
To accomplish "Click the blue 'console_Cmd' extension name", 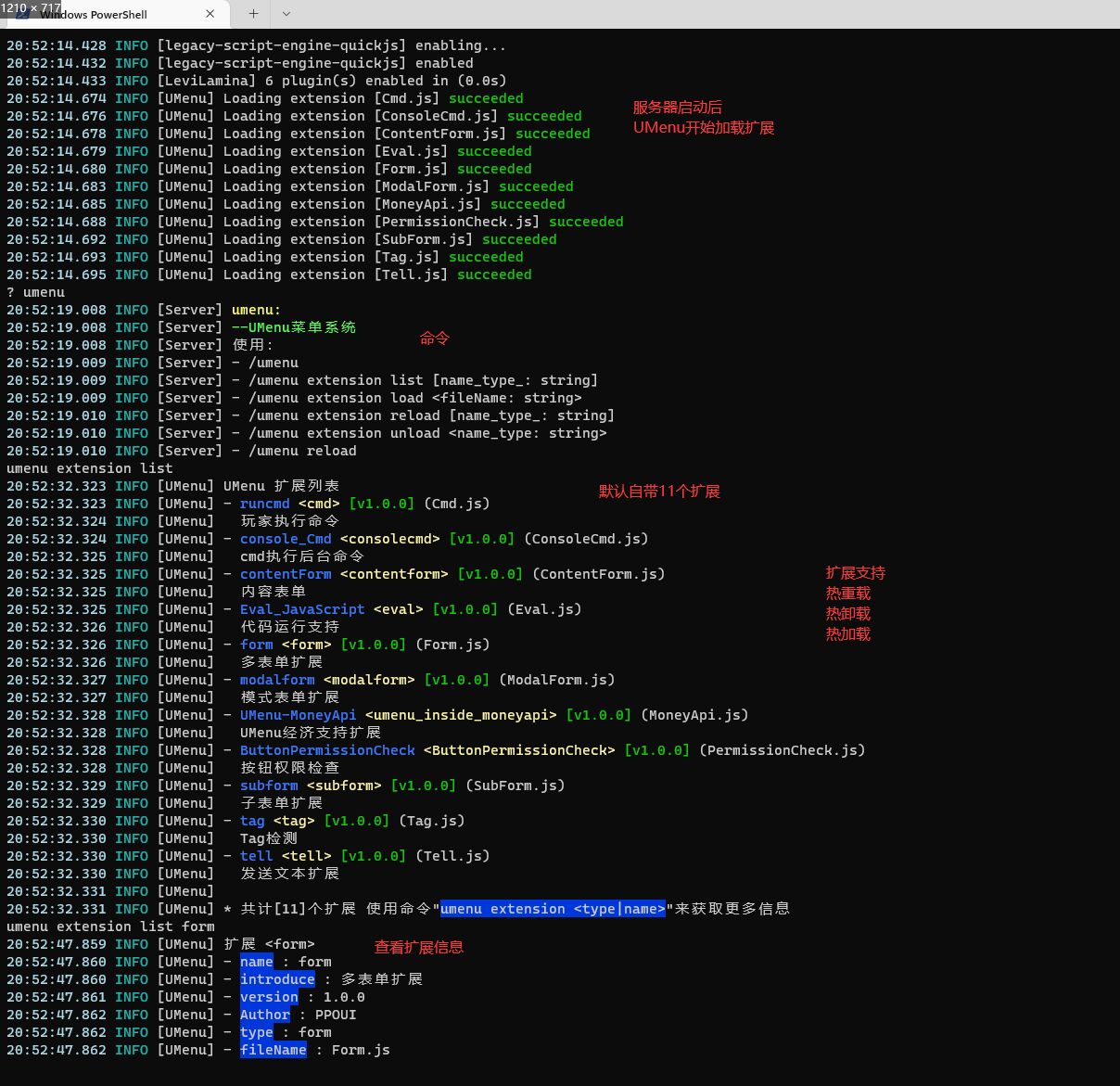I will (x=286, y=539).
